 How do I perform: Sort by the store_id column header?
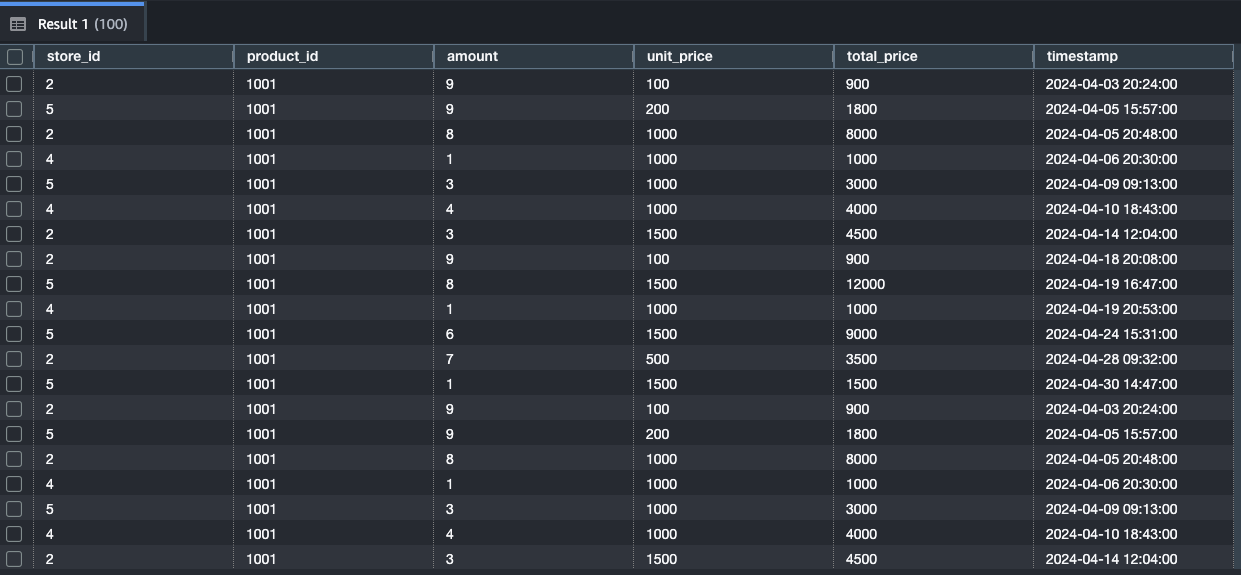point(74,57)
